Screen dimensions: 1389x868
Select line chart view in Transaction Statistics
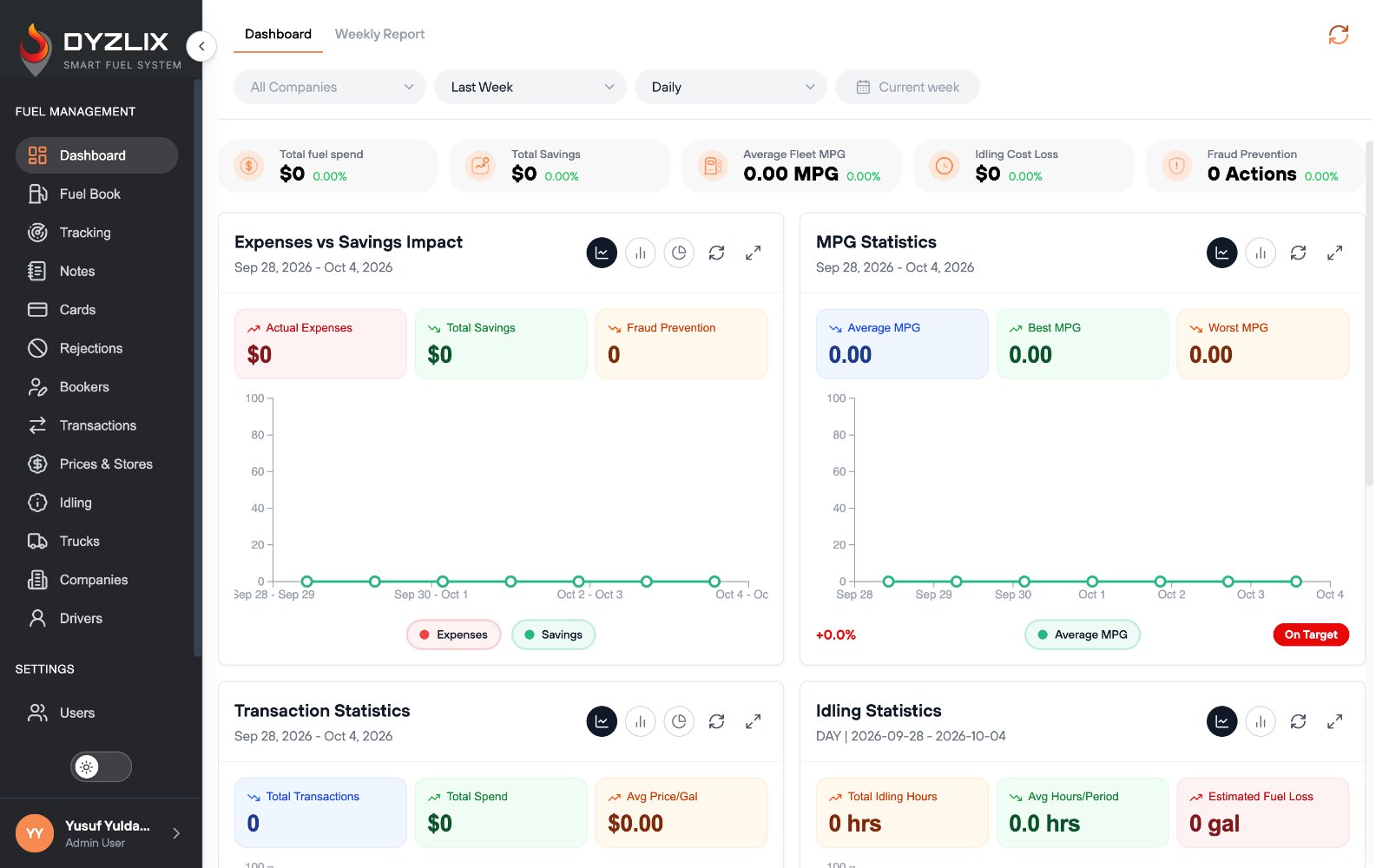click(602, 721)
